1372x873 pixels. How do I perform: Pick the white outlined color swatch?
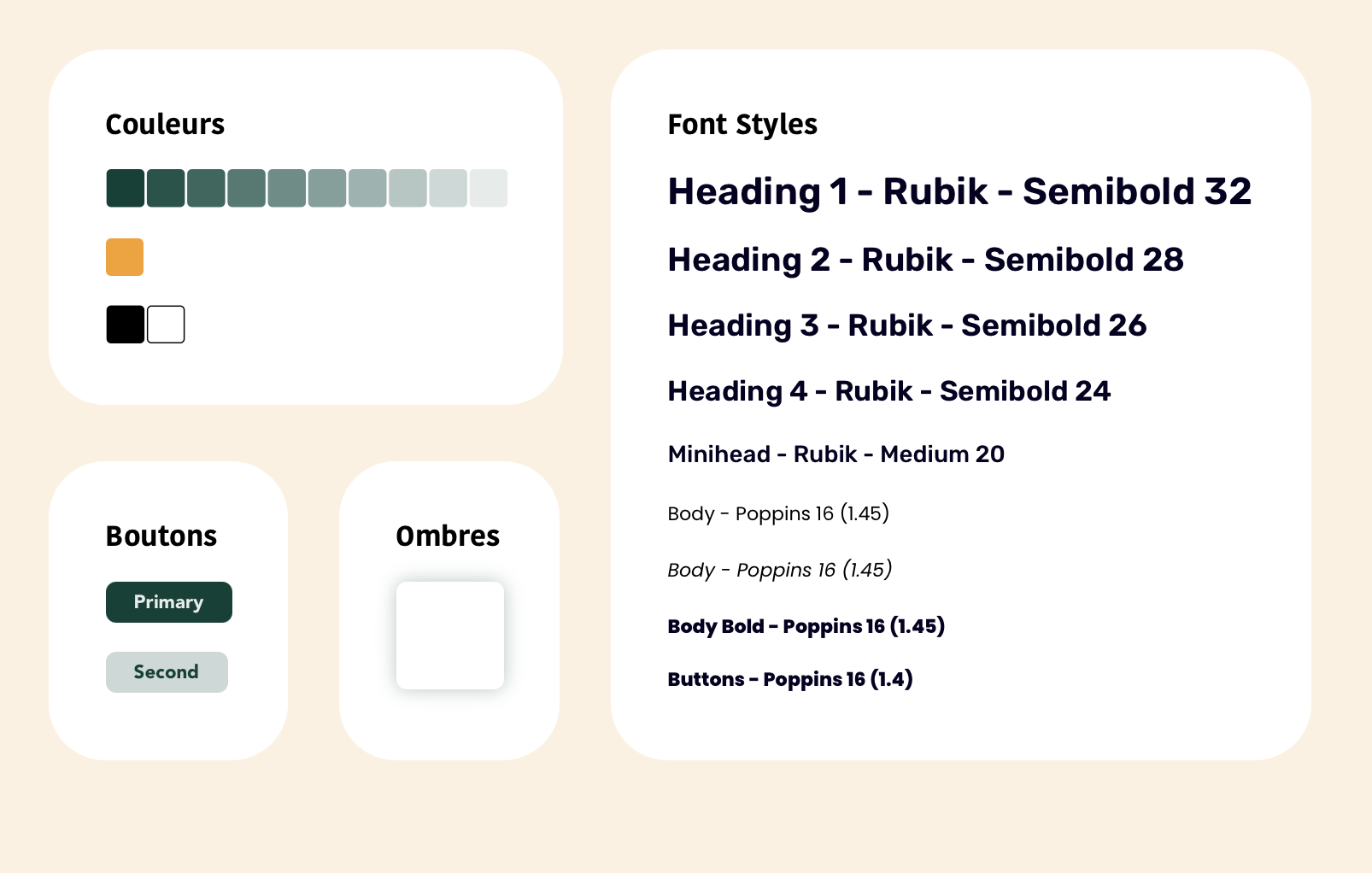[166, 325]
